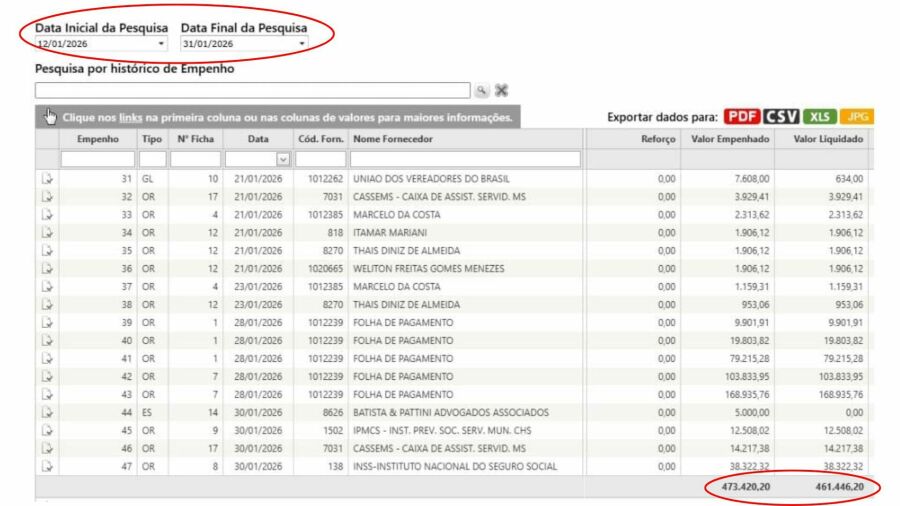Image resolution: width=900 pixels, height=506 pixels.
Task: Open the document icon for empenho 31
Action: click(x=47, y=178)
